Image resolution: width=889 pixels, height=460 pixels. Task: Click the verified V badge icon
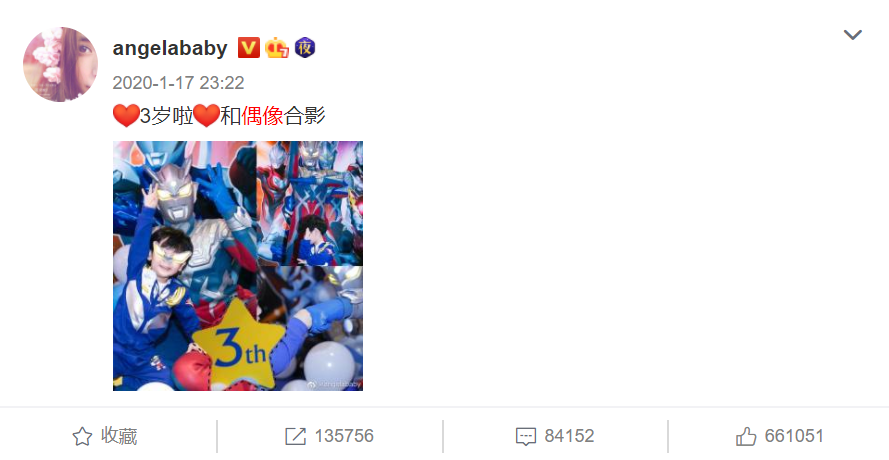tap(248, 48)
